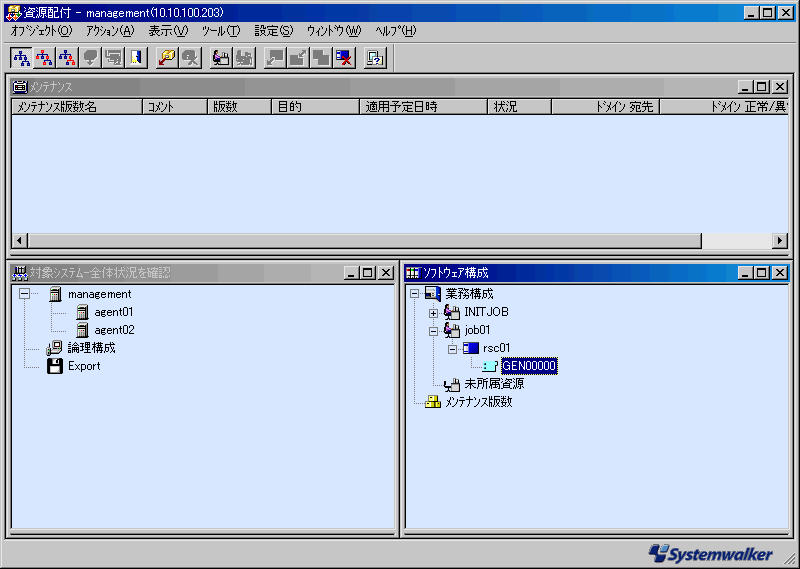Minimize the 対象システム panel
This screenshot has height=569, width=800.
pos(350,273)
